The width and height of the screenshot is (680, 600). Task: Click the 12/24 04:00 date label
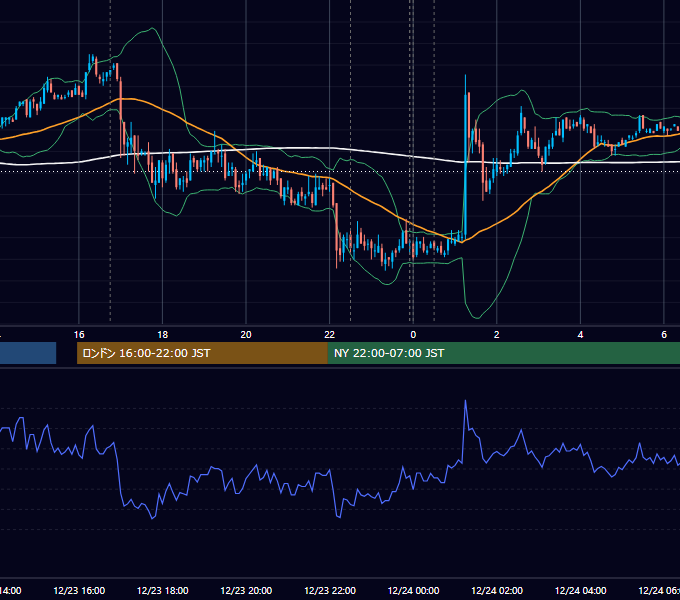tap(581, 590)
